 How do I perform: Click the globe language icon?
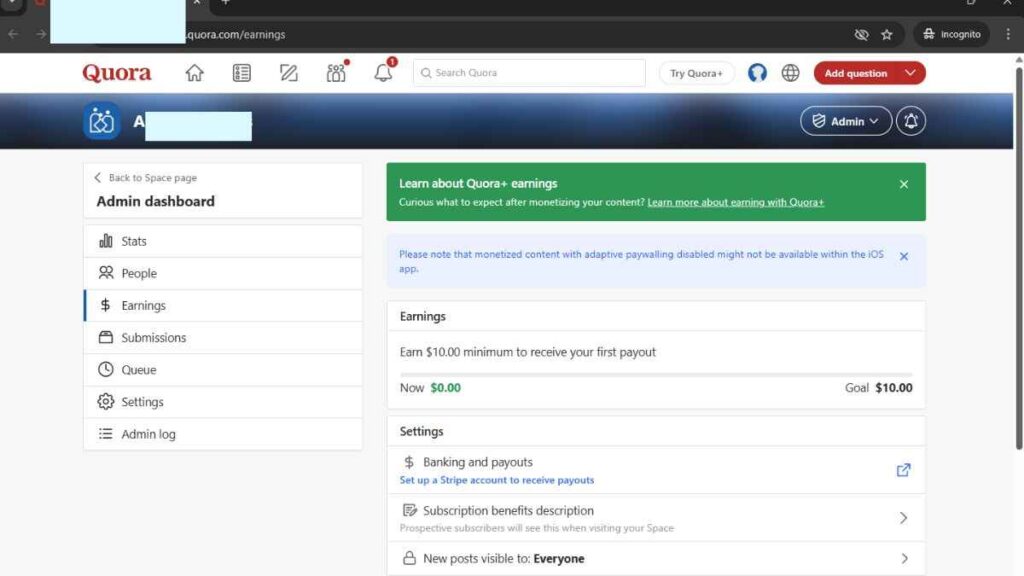click(x=791, y=72)
